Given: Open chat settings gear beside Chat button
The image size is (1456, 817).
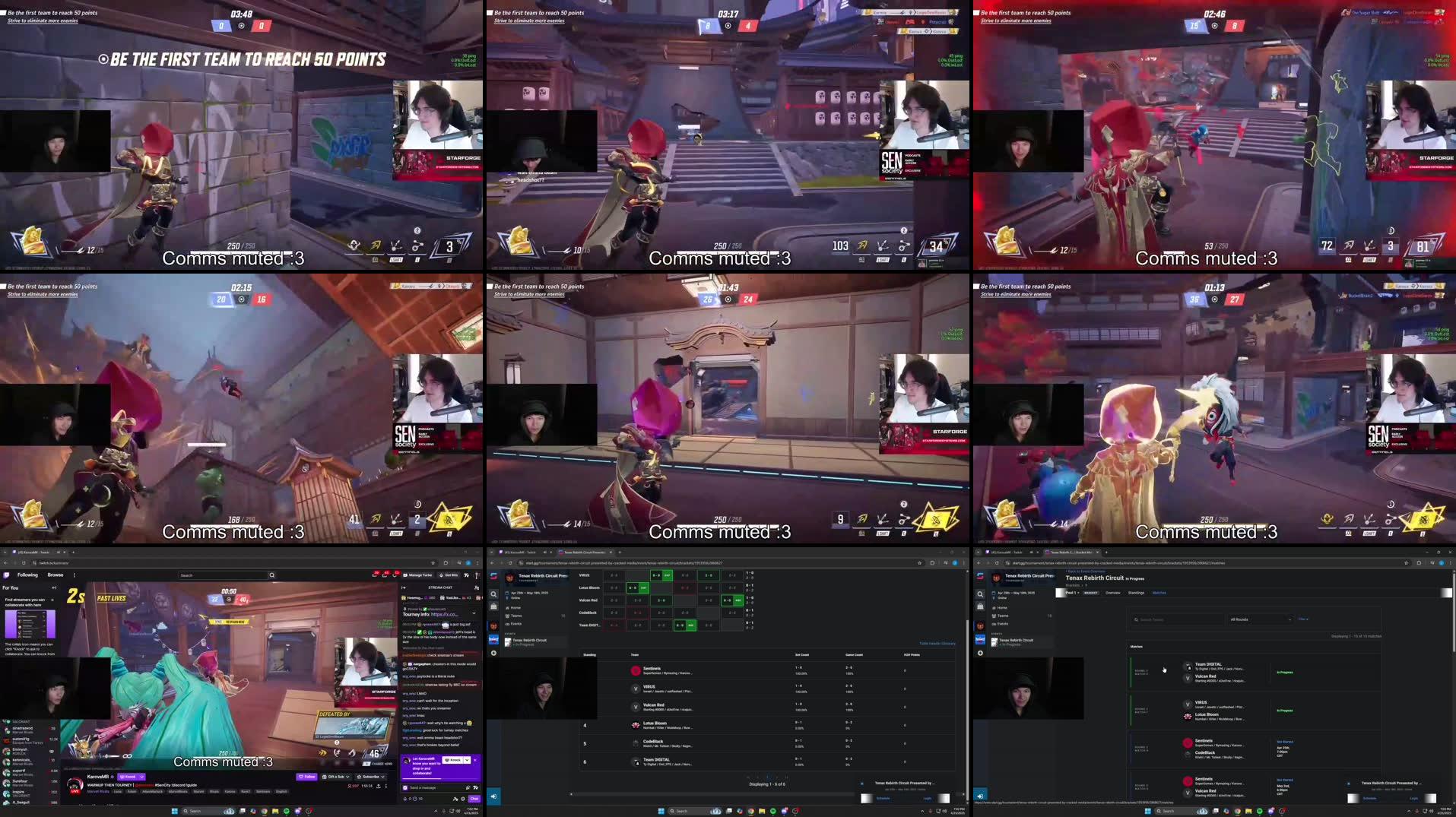Looking at the screenshot, I should pos(463,799).
